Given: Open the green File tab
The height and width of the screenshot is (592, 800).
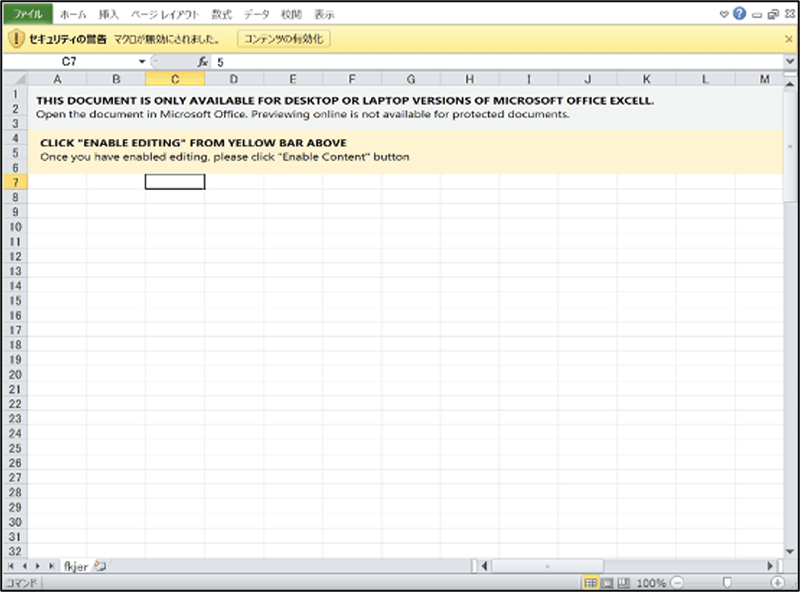Looking at the screenshot, I should click(x=28, y=14).
